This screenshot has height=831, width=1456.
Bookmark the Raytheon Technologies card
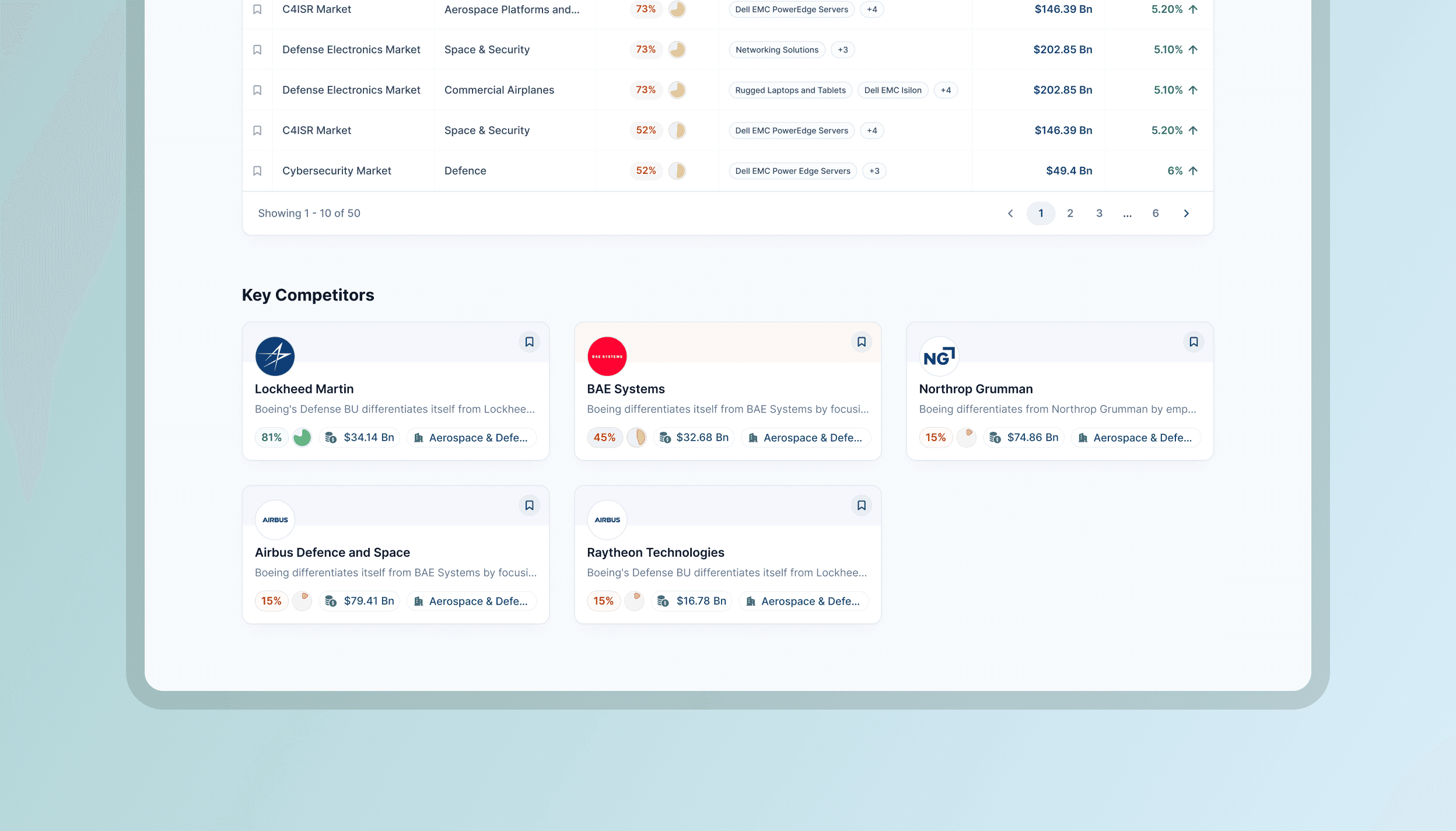click(x=861, y=505)
